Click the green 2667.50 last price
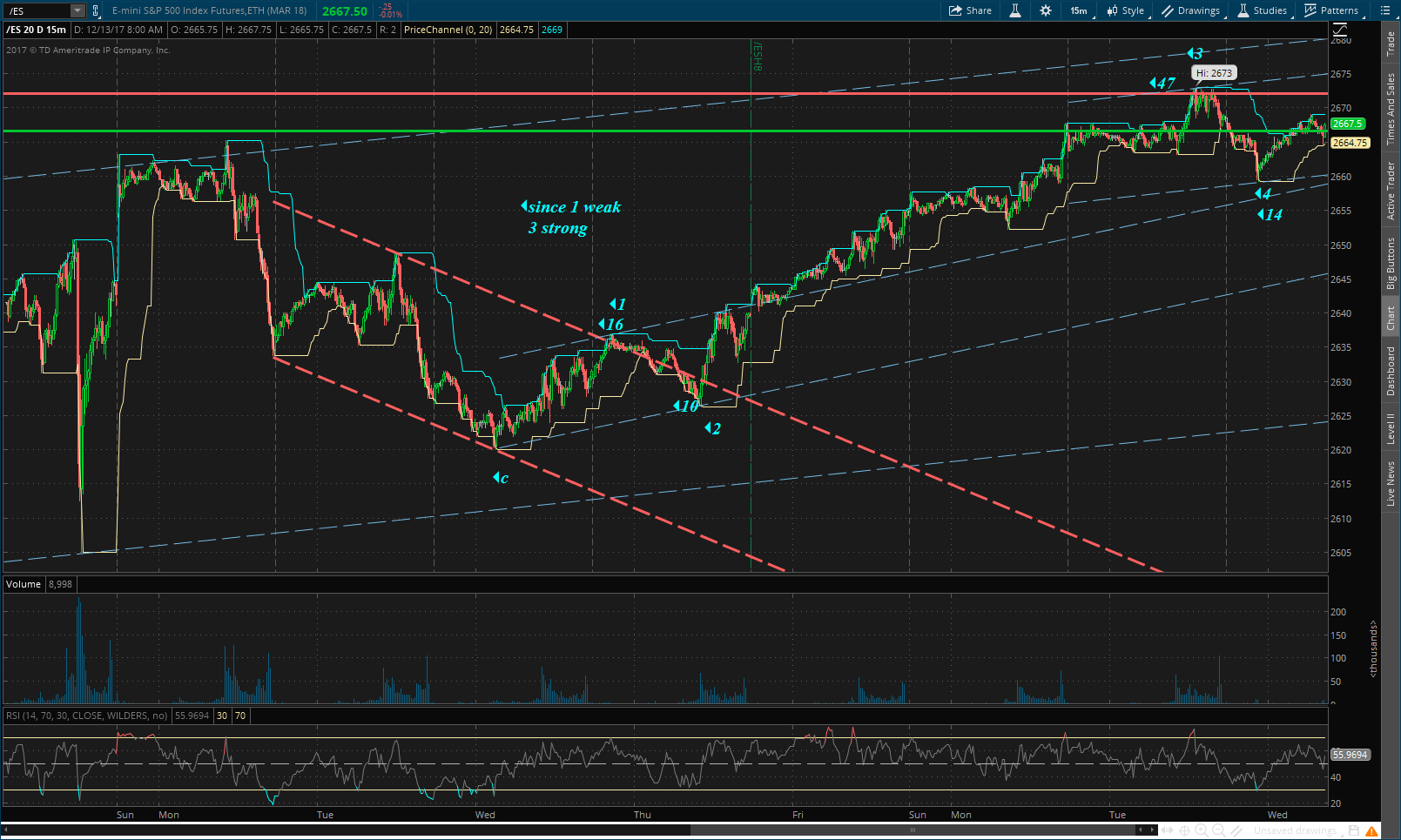Viewport: 1401px width, 840px height. 345,11
